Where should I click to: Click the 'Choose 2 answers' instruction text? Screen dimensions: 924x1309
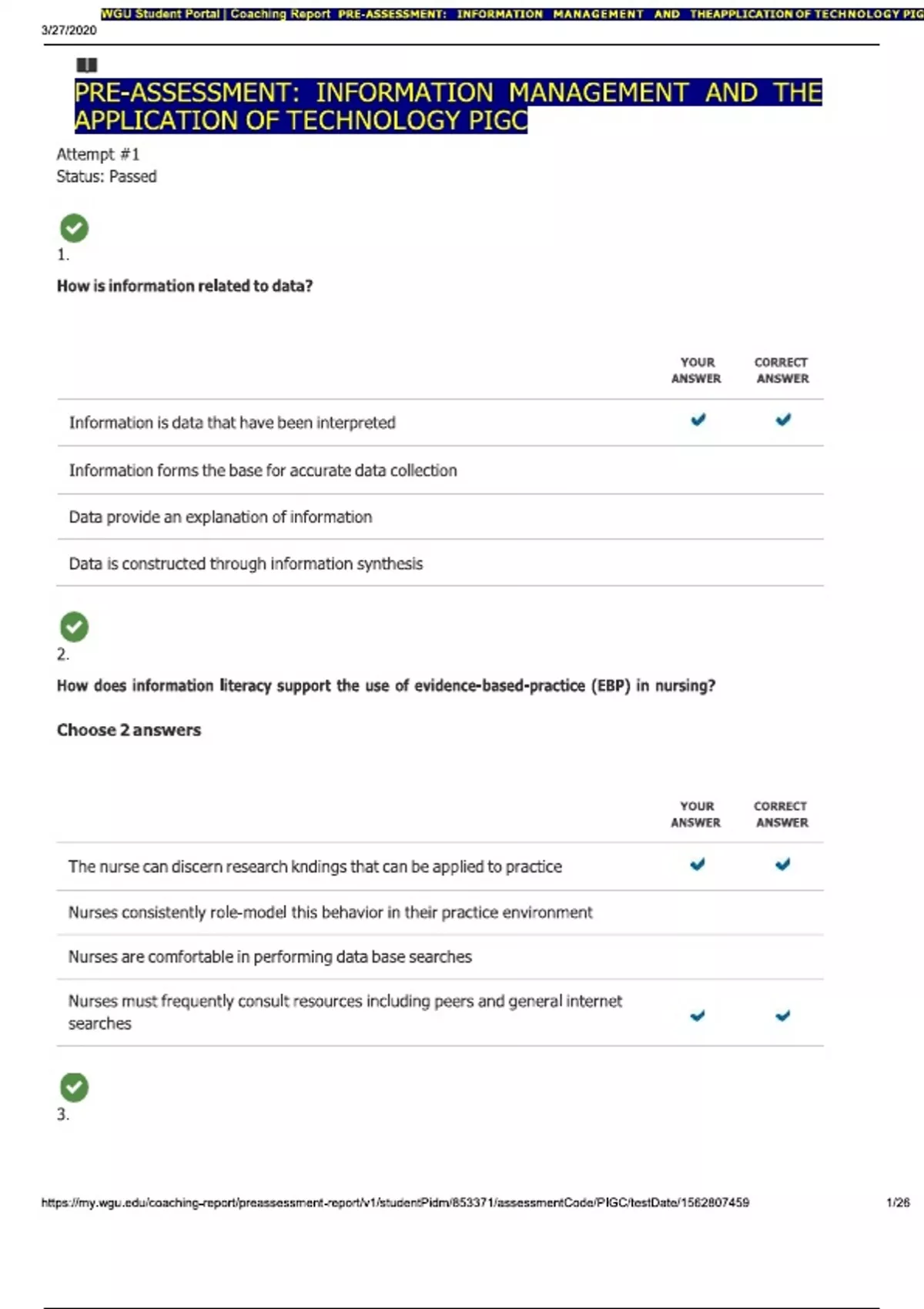(129, 730)
